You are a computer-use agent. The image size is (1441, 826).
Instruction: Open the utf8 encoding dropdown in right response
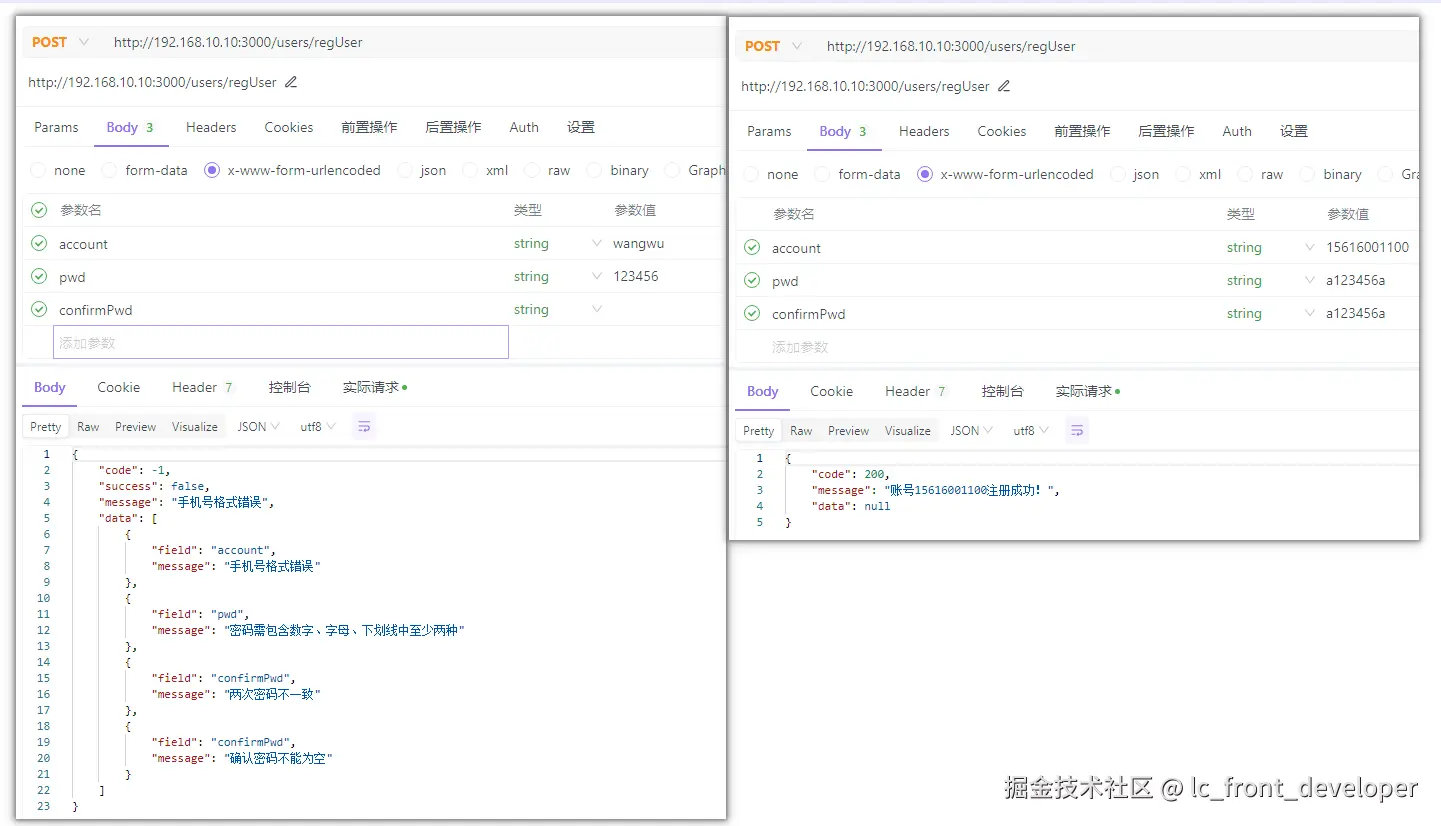tap(1031, 430)
